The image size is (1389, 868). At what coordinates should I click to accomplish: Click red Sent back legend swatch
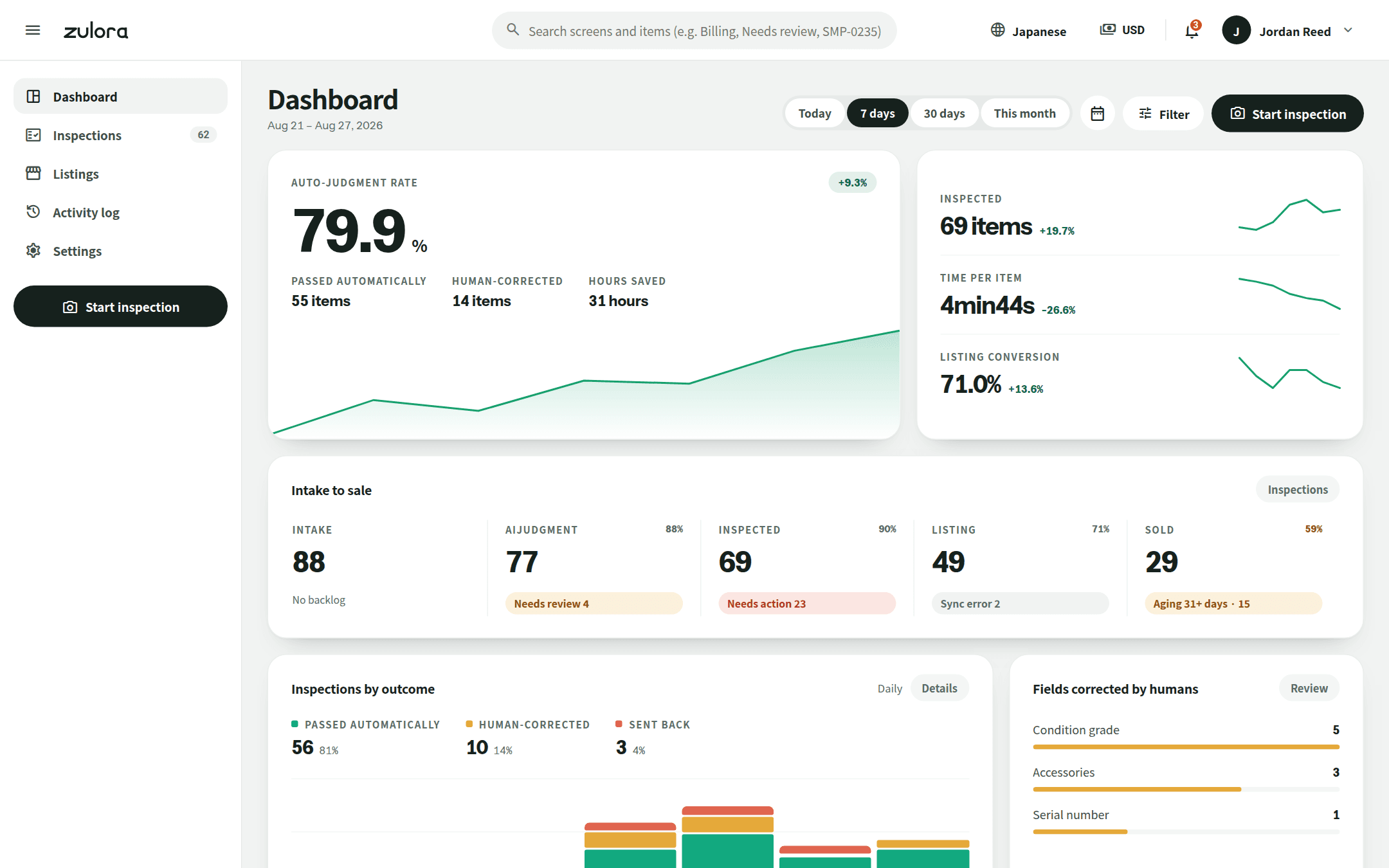pos(619,724)
